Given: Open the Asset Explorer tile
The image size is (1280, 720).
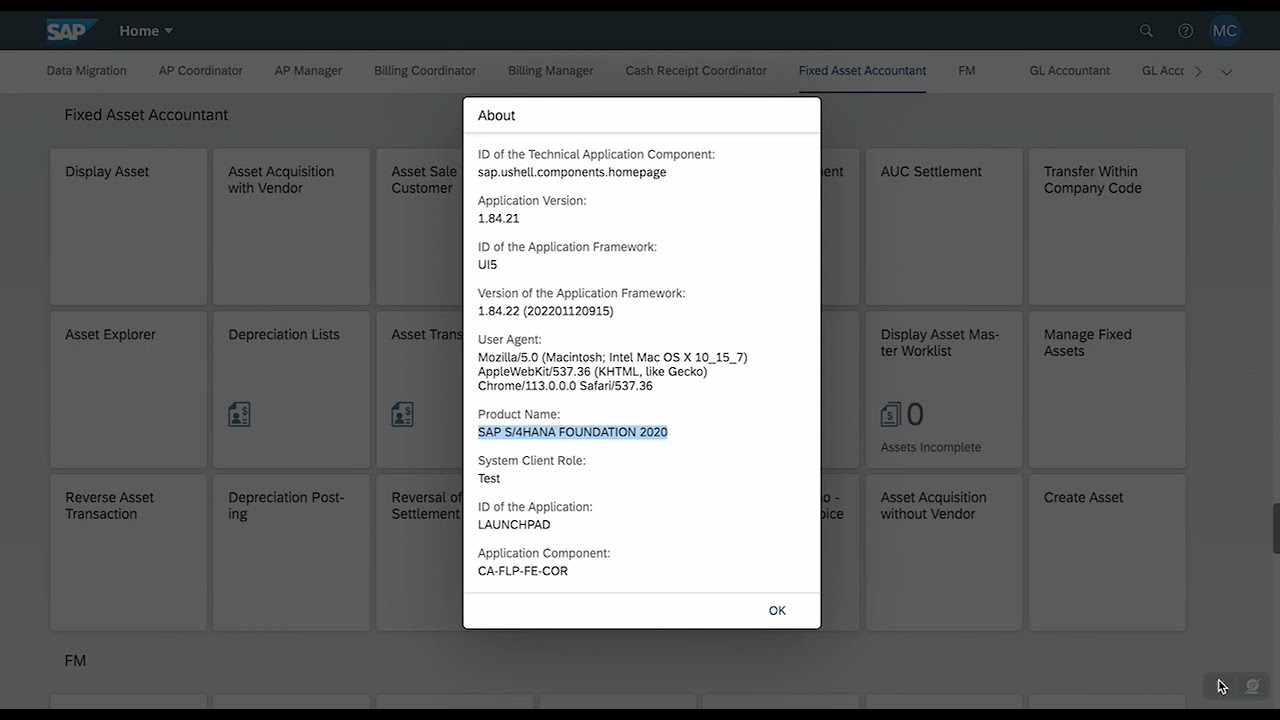Looking at the screenshot, I should 128,390.
